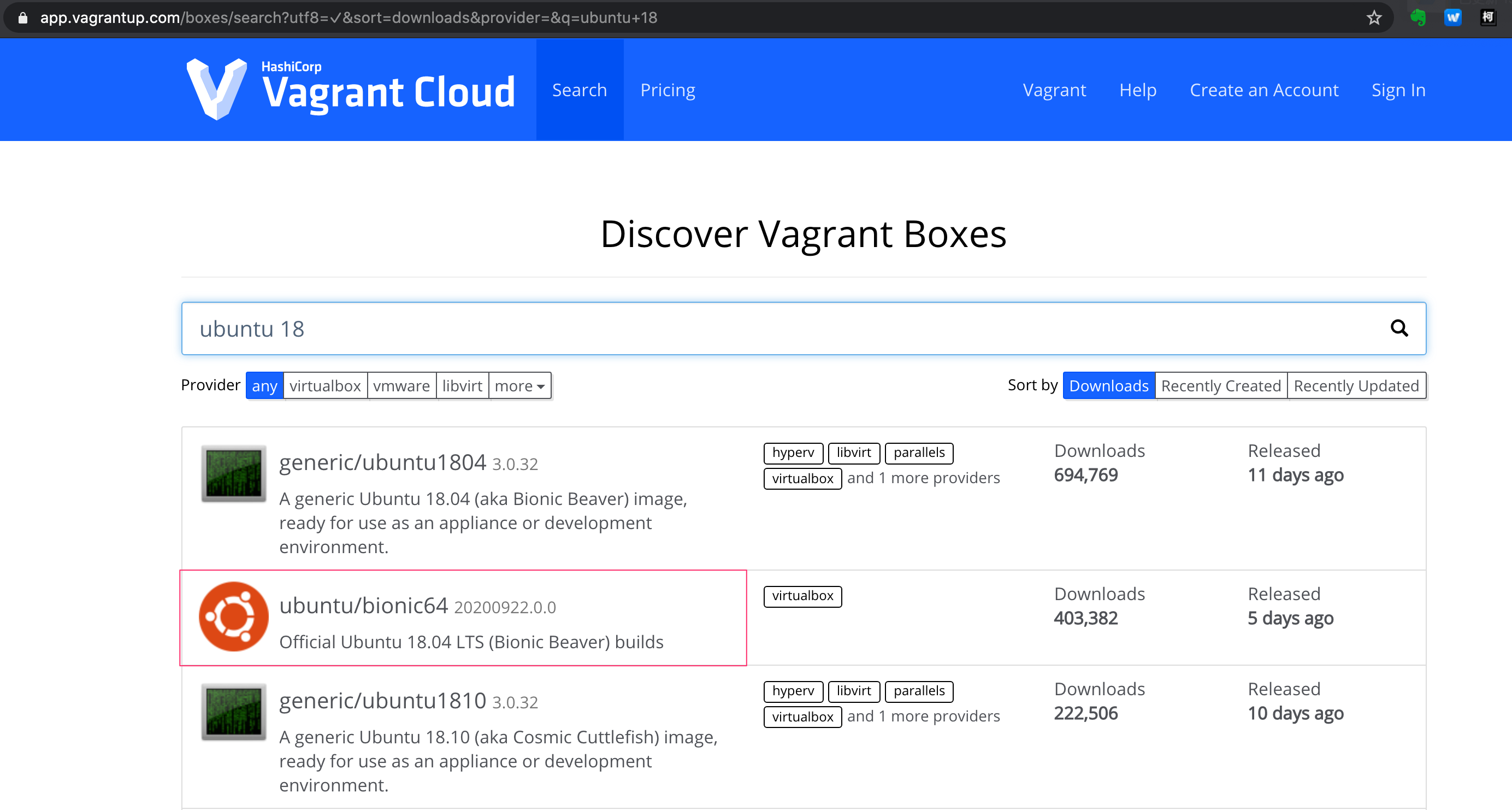This screenshot has height=810, width=1512.
Task: Click the virtualbox tag on generic/ubuntu1810
Action: coord(802,717)
